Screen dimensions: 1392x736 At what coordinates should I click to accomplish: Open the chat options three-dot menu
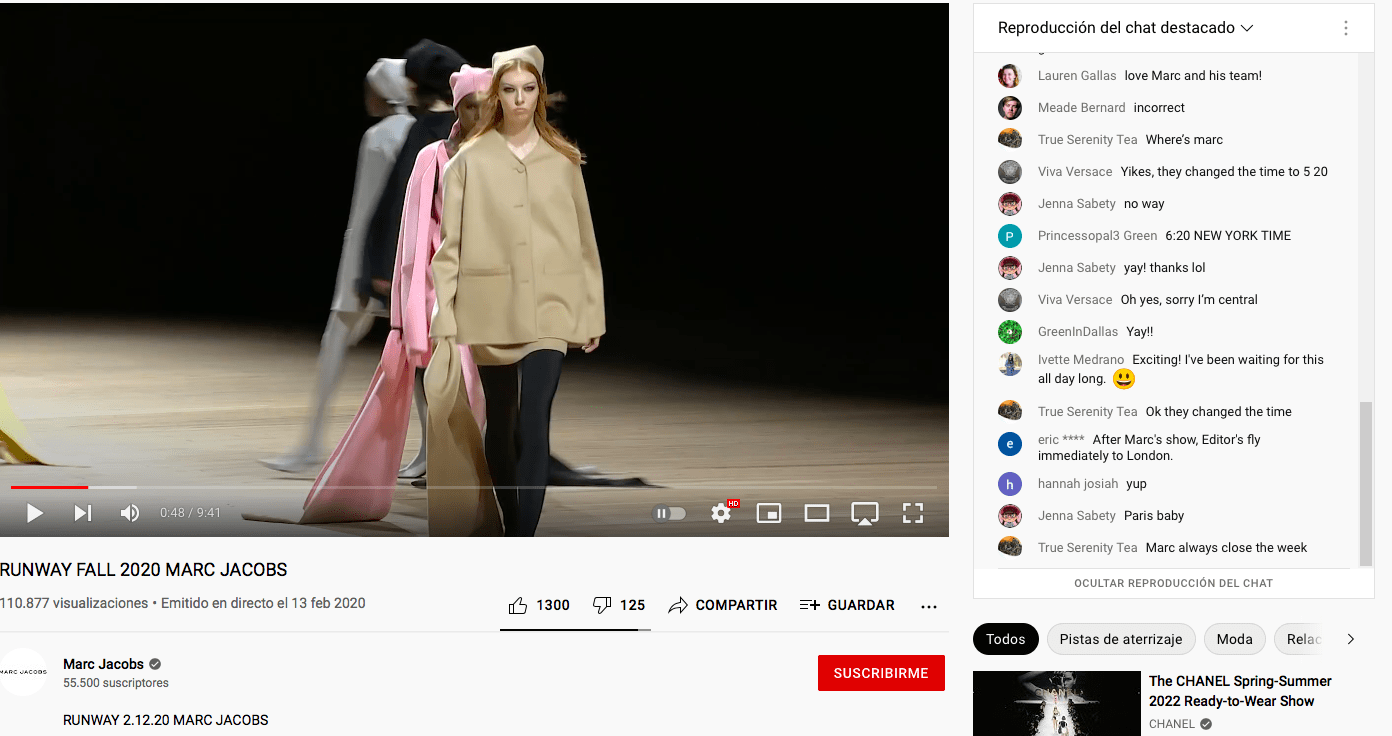1345,28
